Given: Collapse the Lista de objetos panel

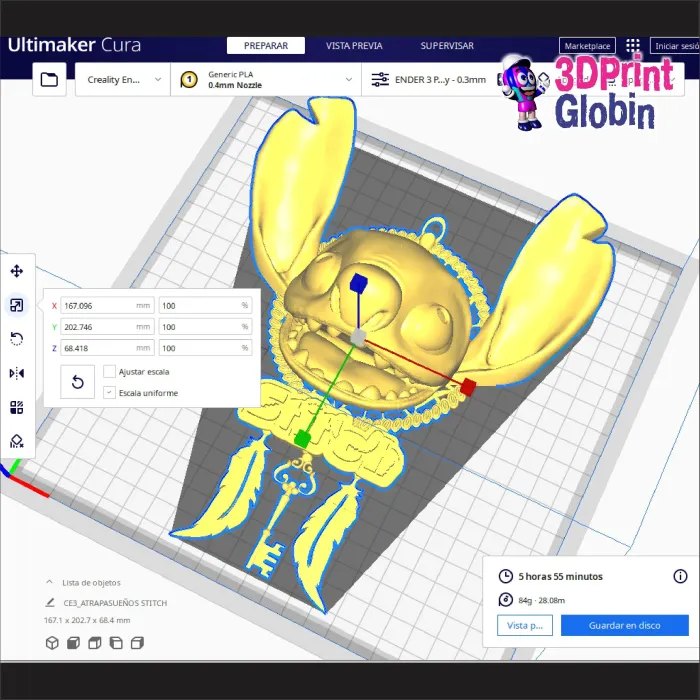Looking at the screenshot, I should tap(50, 582).
